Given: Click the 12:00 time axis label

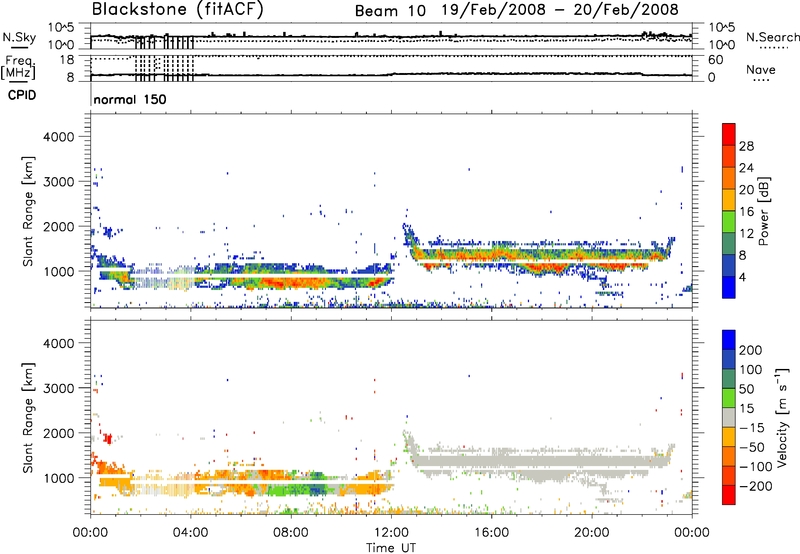Looking at the screenshot, I should pyautogui.click(x=391, y=533).
